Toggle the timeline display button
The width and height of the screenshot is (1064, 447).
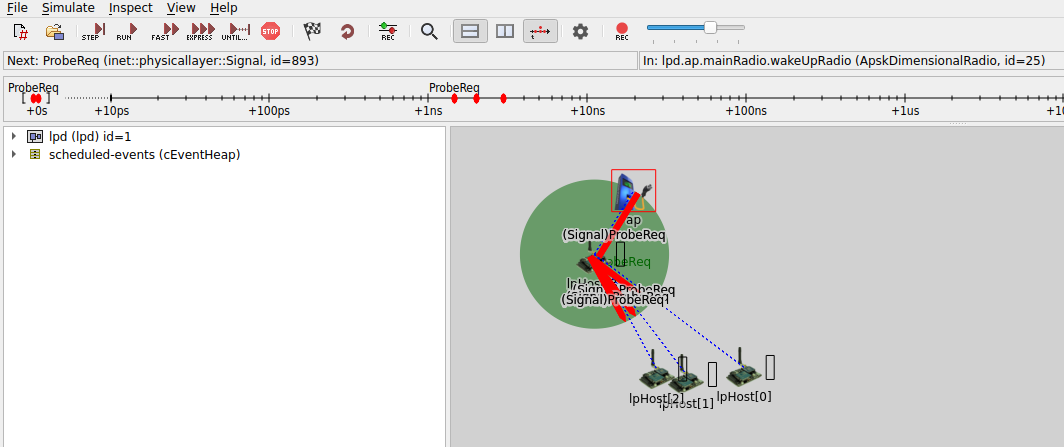point(540,31)
